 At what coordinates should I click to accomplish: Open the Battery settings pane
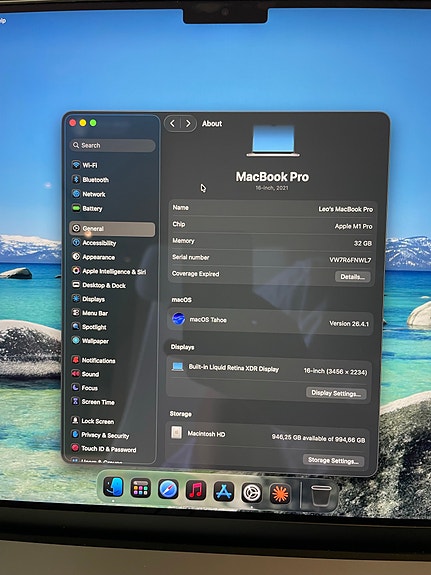[x=87, y=208]
